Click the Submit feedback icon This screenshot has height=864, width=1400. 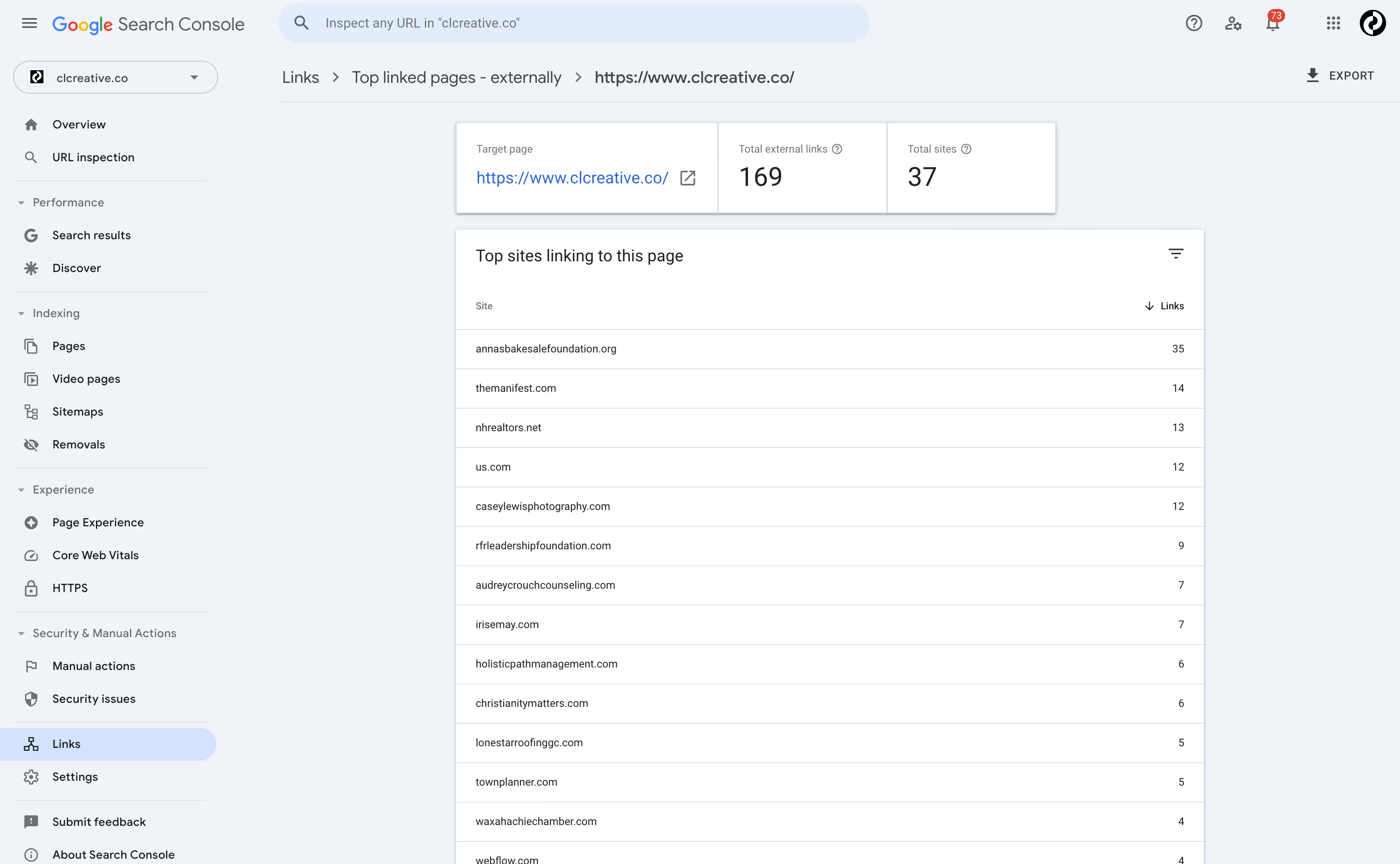[x=32, y=822]
